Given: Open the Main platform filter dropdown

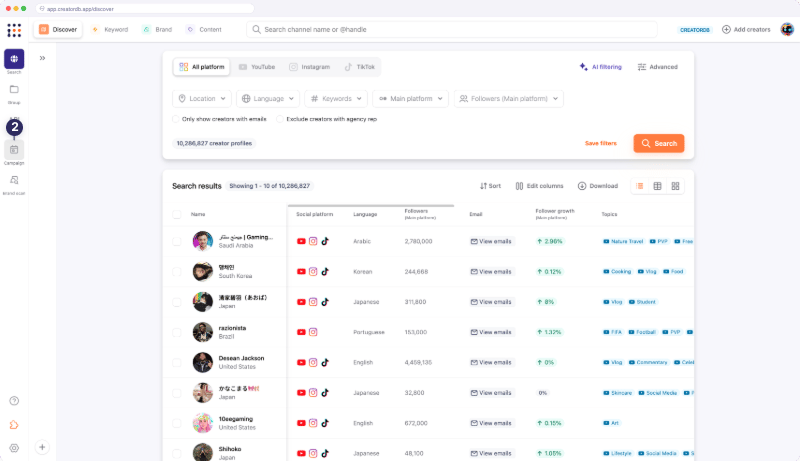Looking at the screenshot, I should [x=411, y=98].
